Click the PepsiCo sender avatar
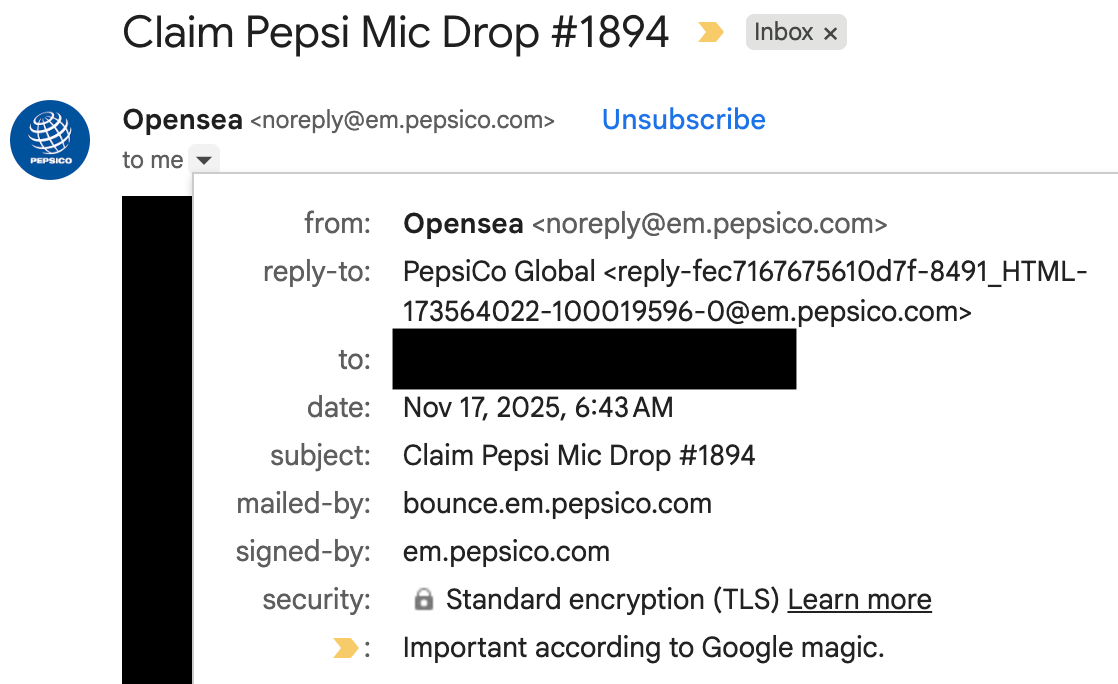The height and width of the screenshot is (684, 1118). (x=50, y=140)
